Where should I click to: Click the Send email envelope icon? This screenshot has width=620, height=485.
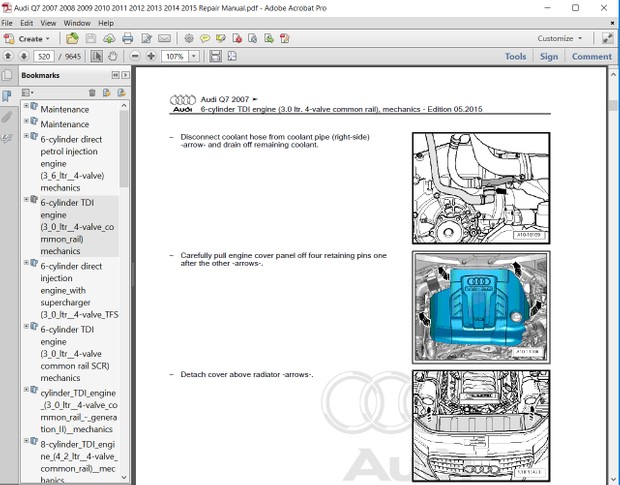[x=164, y=38]
